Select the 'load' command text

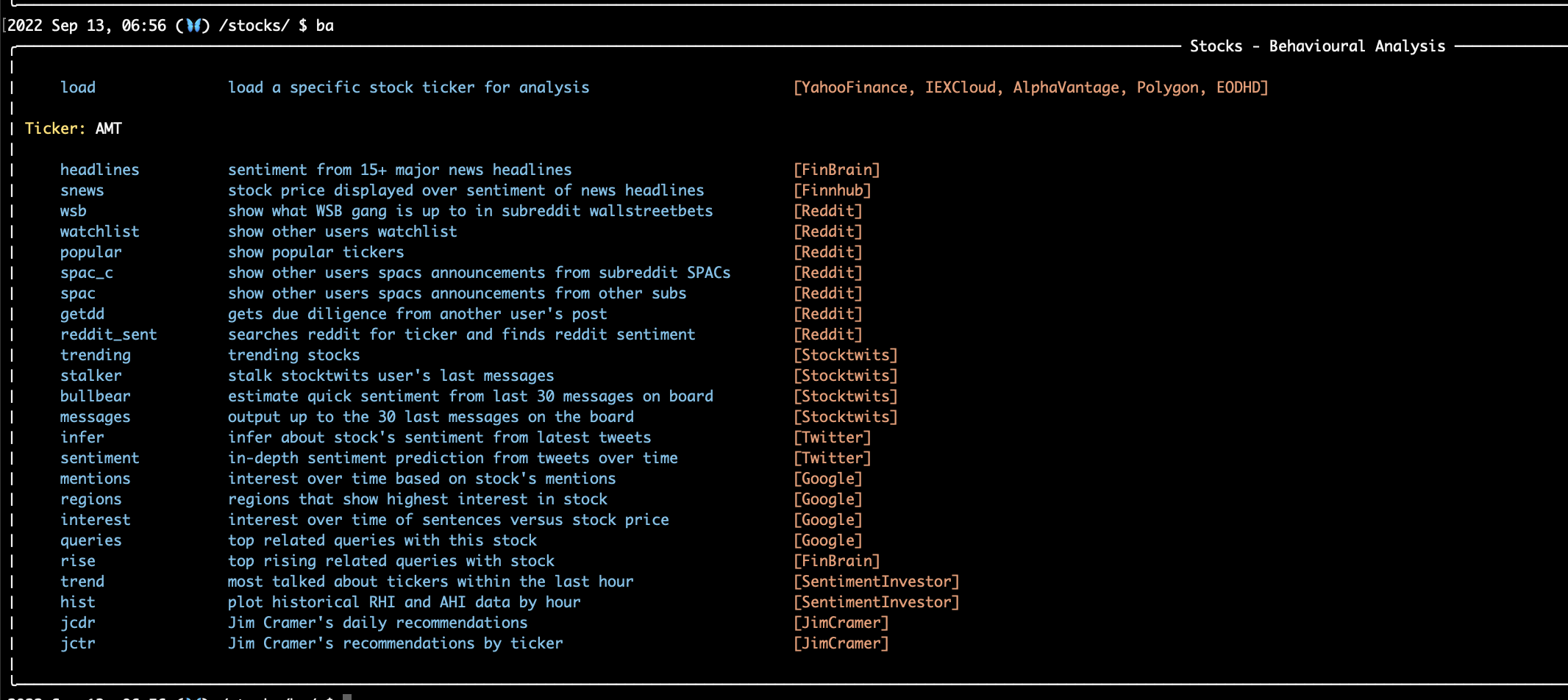78,87
